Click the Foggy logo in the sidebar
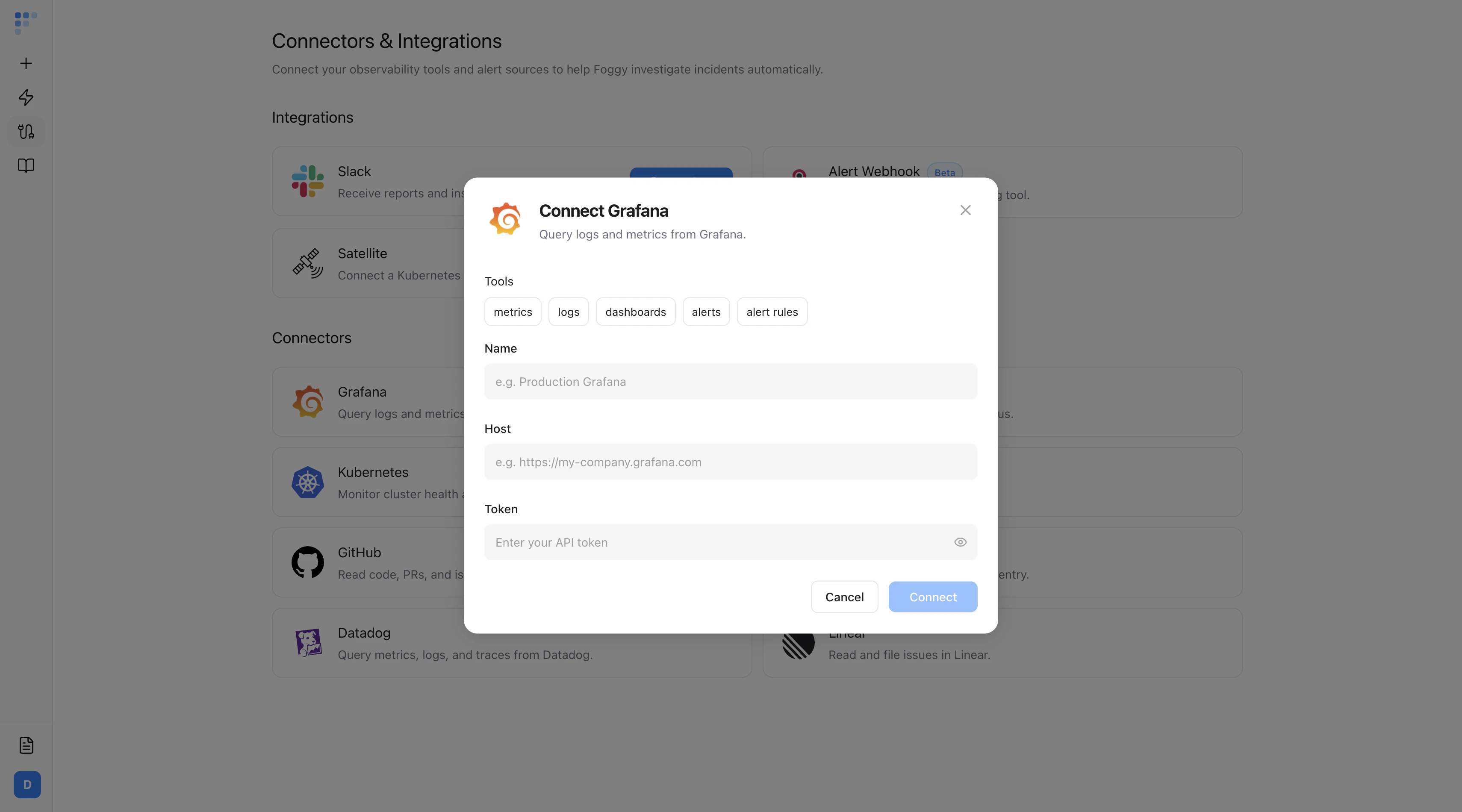The image size is (1462, 812). click(x=26, y=23)
